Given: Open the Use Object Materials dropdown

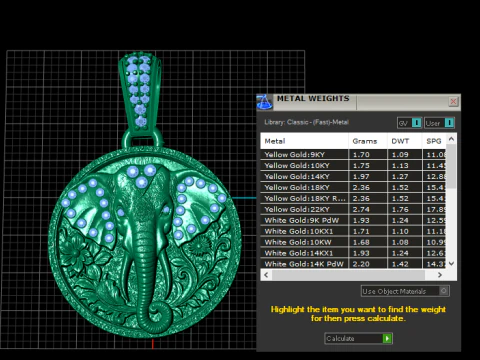Looking at the screenshot, I should (x=405, y=291).
